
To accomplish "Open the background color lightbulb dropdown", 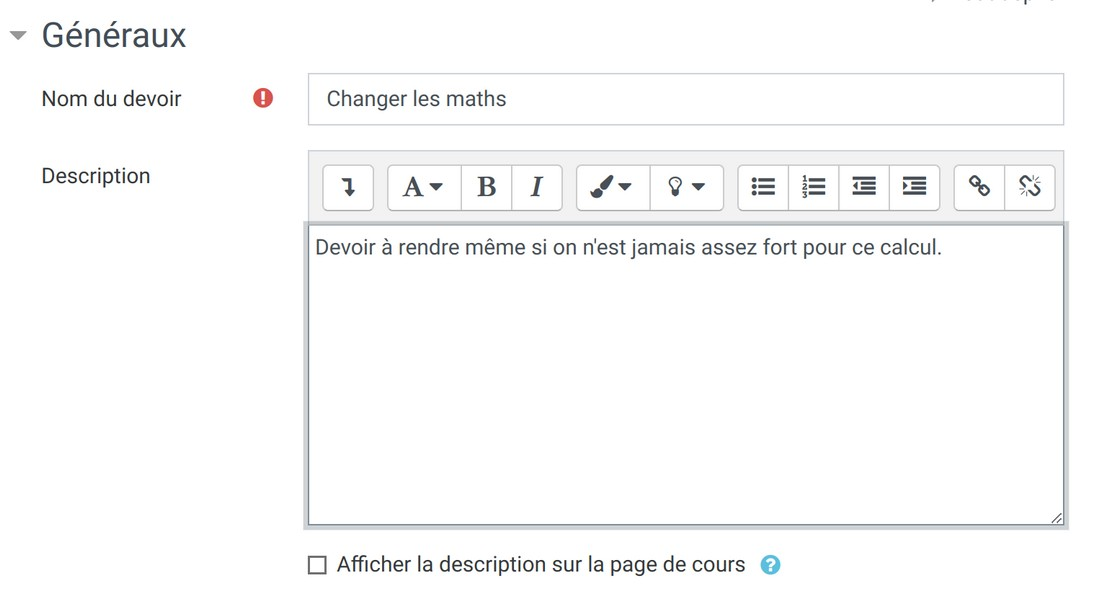I will (x=686, y=187).
